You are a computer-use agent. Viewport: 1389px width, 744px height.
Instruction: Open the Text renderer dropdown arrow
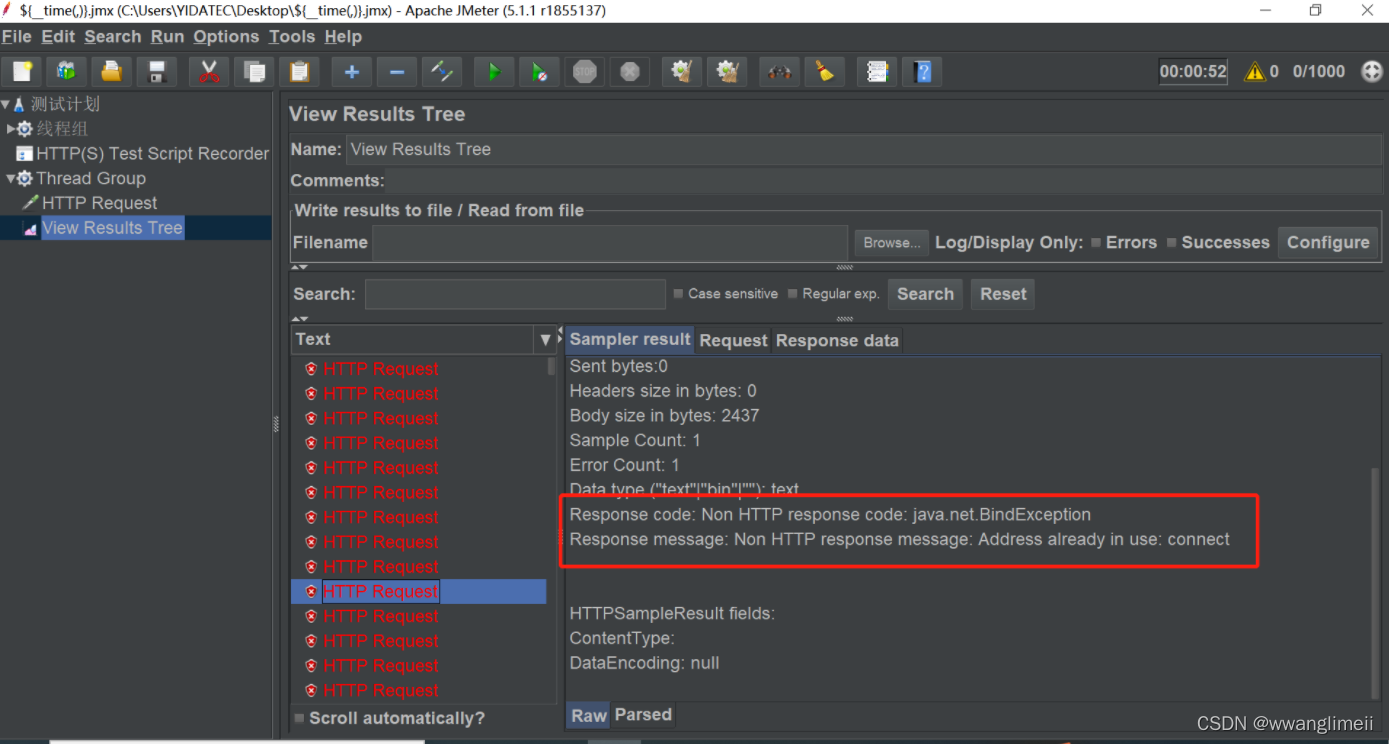point(545,339)
